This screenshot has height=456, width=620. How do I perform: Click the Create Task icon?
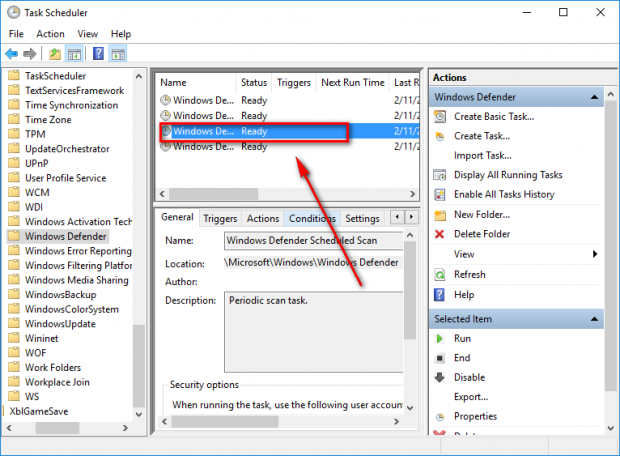pyautogui.click(x=440, y=136)
